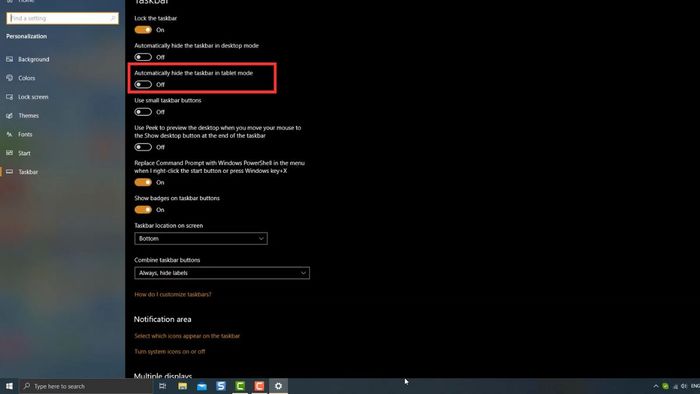The height and width of the screenshot is (394, 700).
Task: Show hidden system tray icons
Action: 656,386
